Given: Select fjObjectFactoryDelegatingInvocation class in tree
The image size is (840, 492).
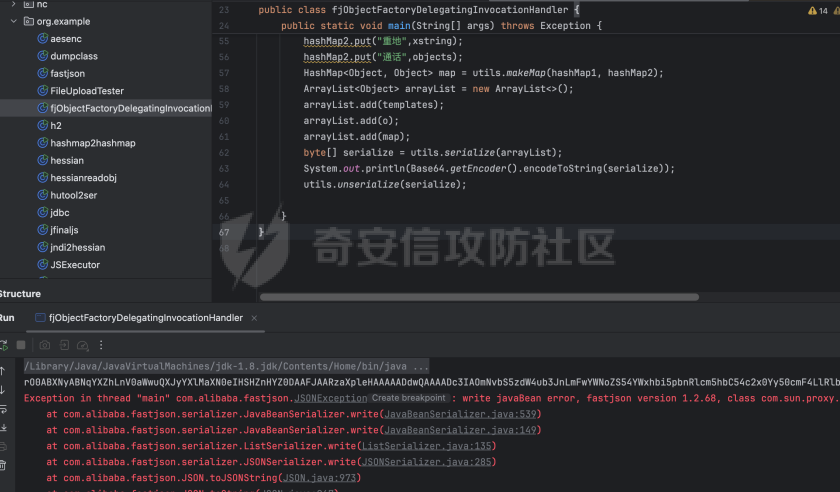Looking at the screenshot, I should [131, 108].
